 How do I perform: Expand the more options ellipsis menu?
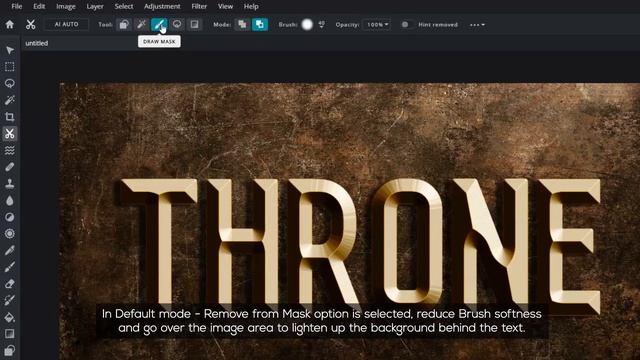(477, 25)
